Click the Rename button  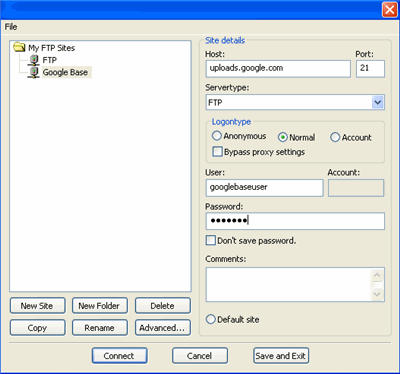tap(100, 328)
